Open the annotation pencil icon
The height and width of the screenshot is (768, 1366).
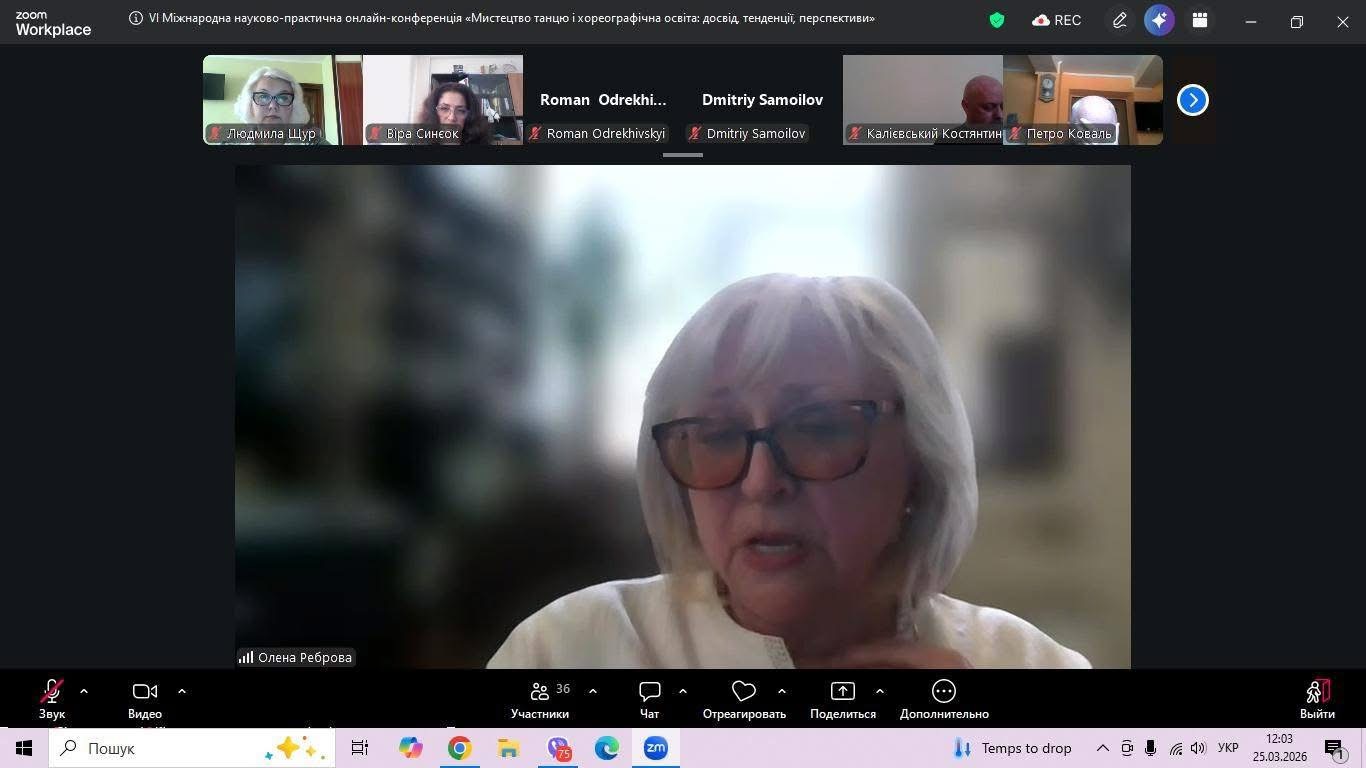click(x=1120, y=20)
